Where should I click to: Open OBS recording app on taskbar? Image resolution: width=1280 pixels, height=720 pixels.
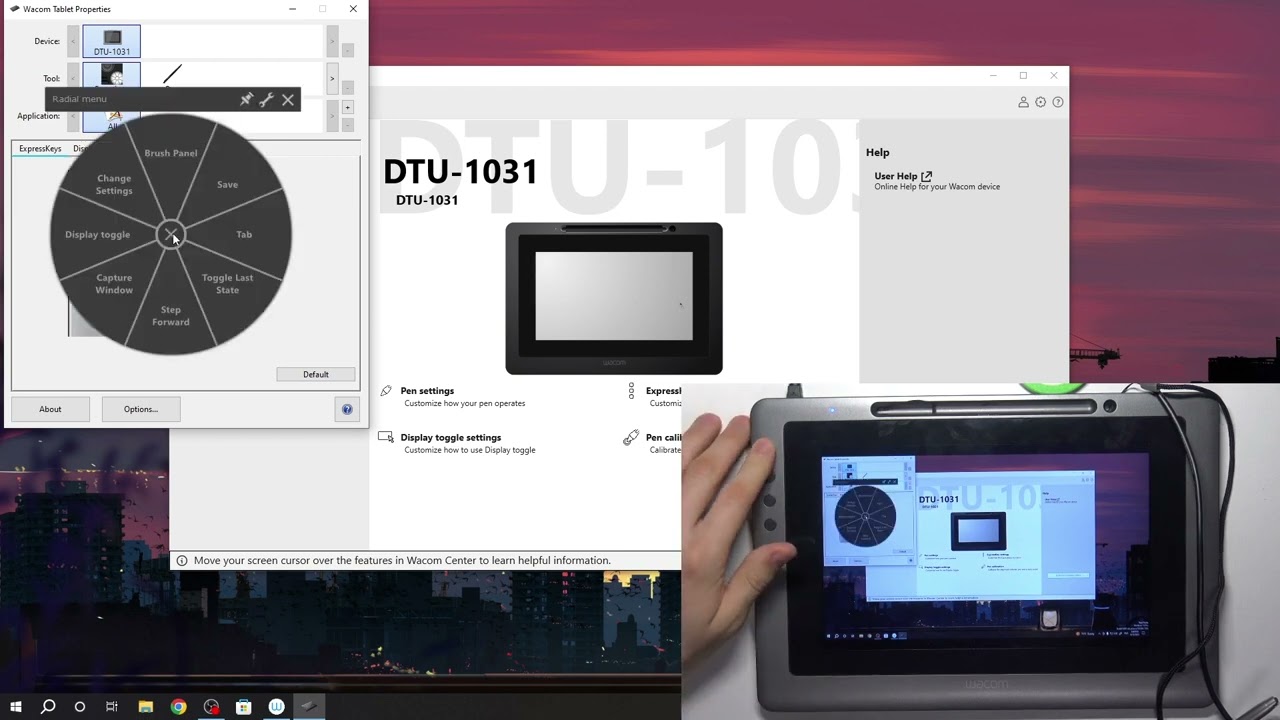coord(211,706)
